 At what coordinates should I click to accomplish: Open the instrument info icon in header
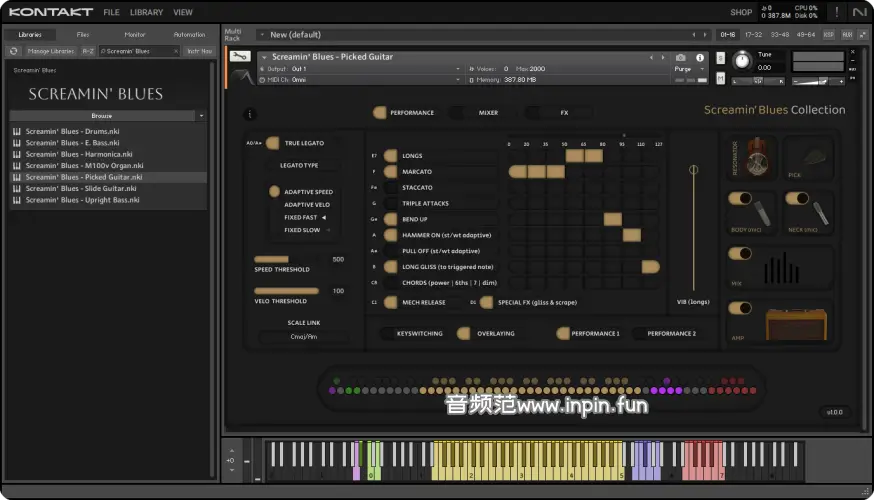[699, 57]
